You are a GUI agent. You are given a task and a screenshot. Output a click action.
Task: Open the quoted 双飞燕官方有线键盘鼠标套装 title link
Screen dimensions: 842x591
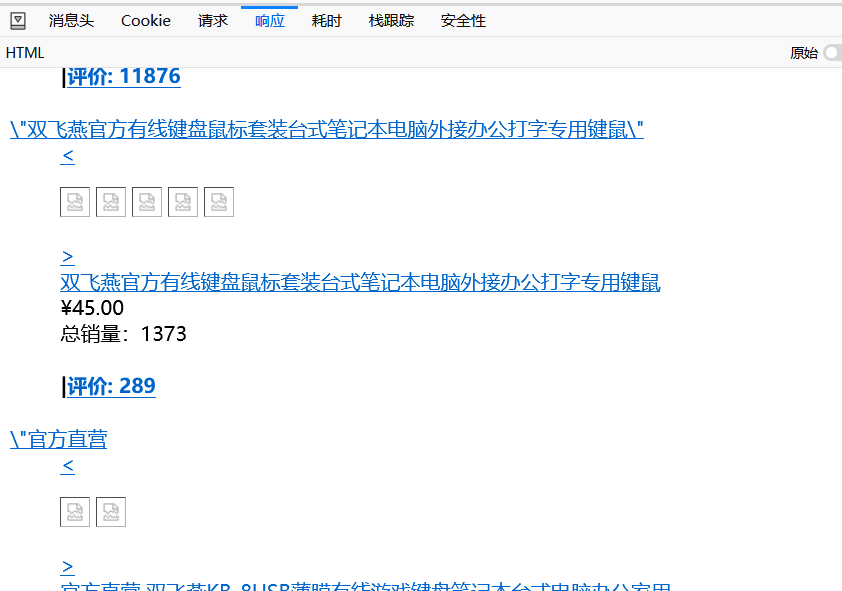(326, 129)
